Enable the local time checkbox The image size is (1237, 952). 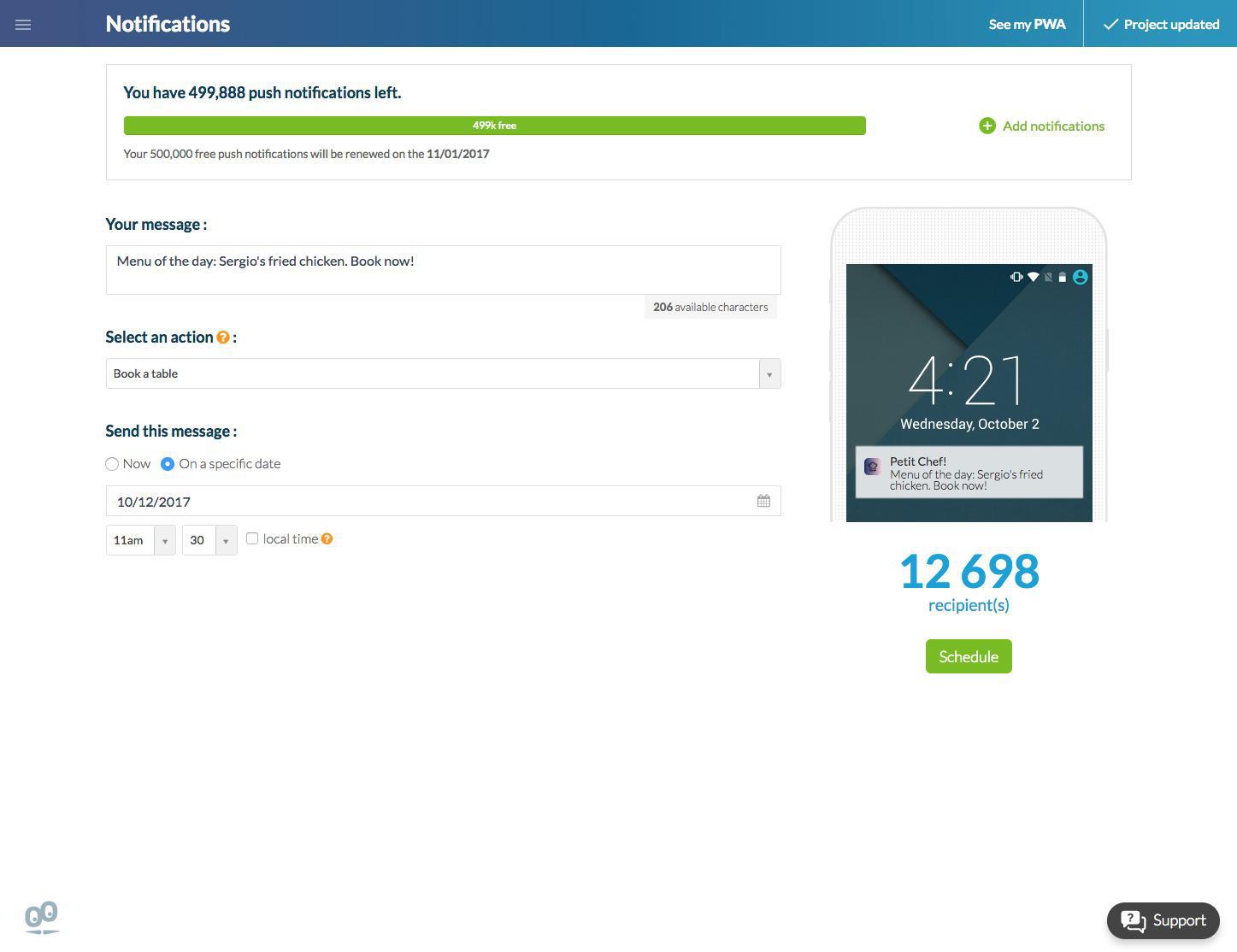tap(252, 538)
